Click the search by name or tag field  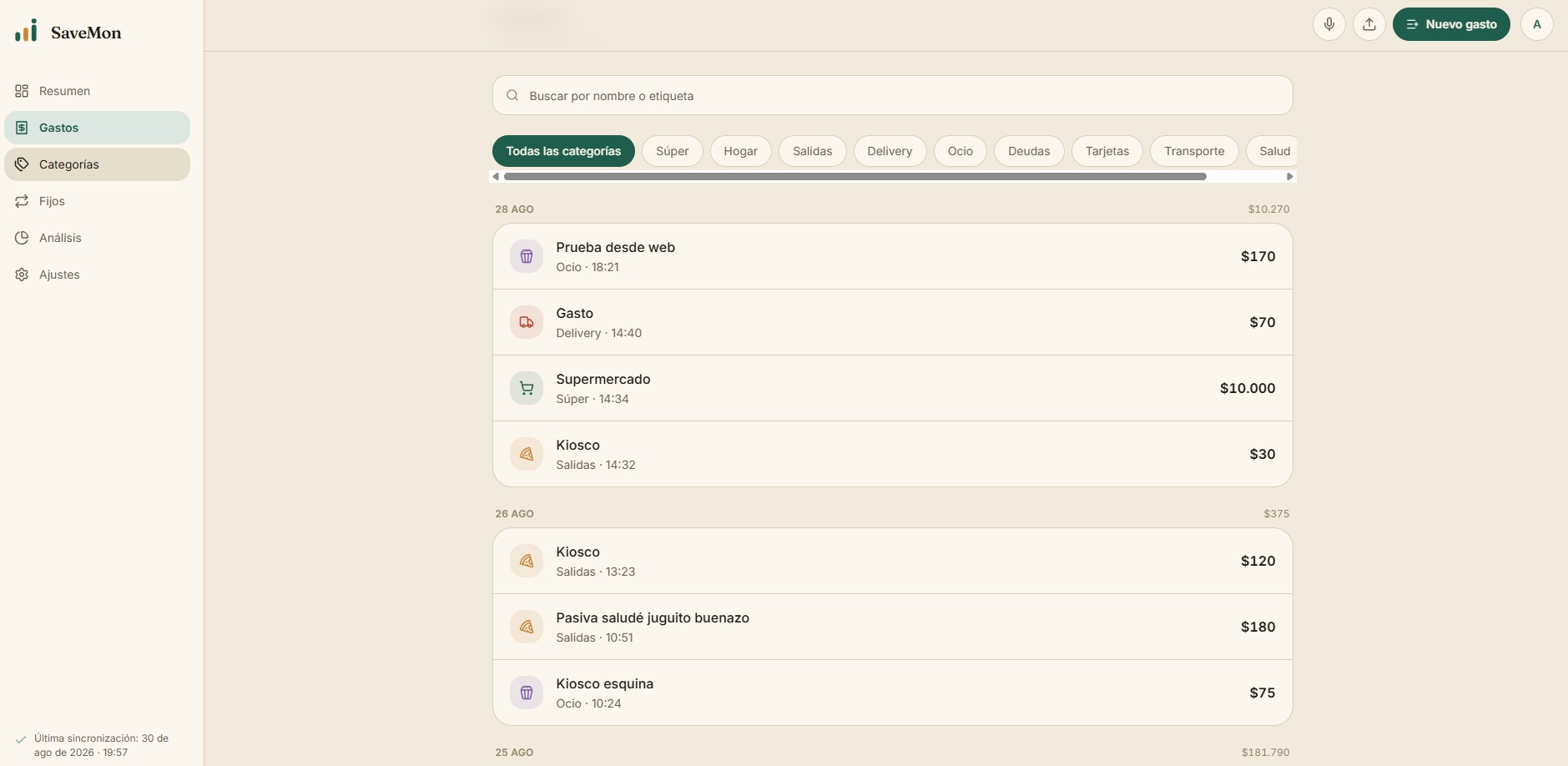click(x=893, y=96)
